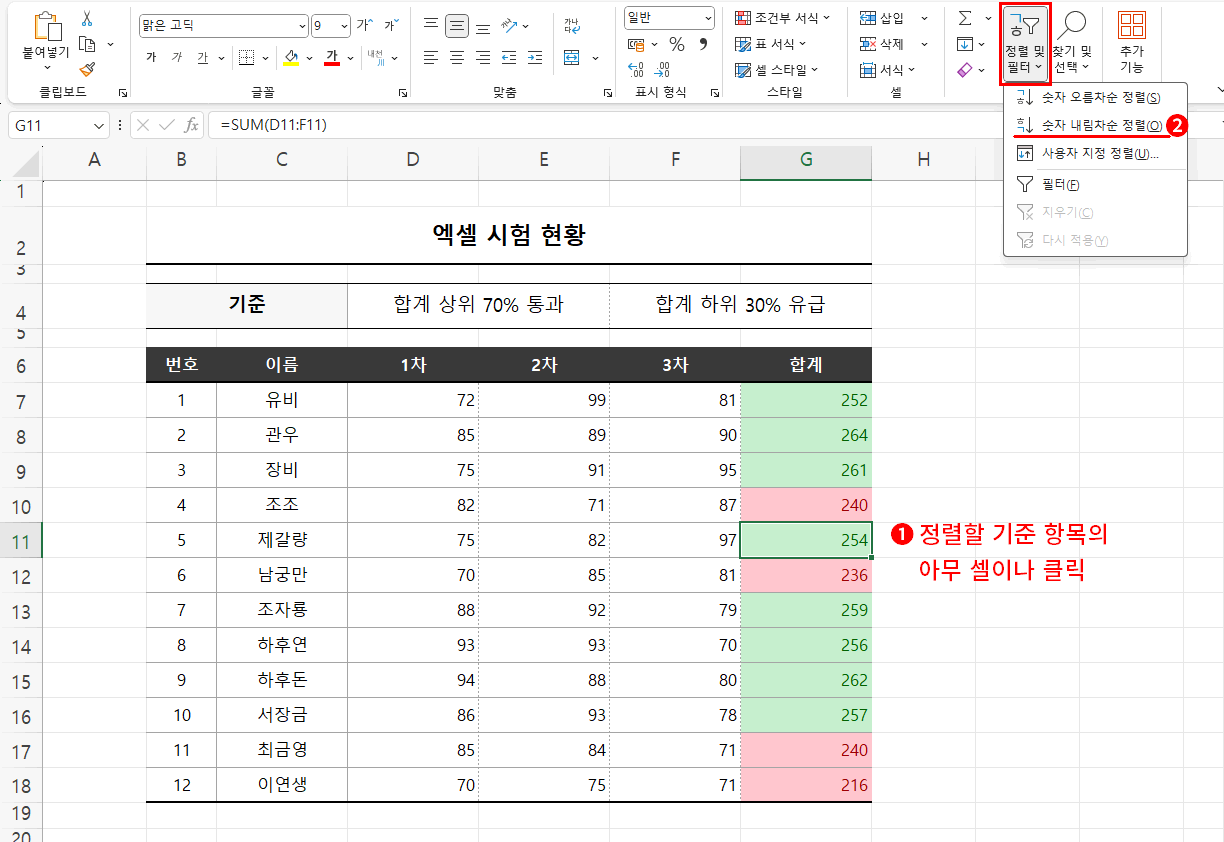Image resolution: width=1224 pixels, height=842 pixels.
Task: Click the Cut scissors icon
Action: pos(87,19)
